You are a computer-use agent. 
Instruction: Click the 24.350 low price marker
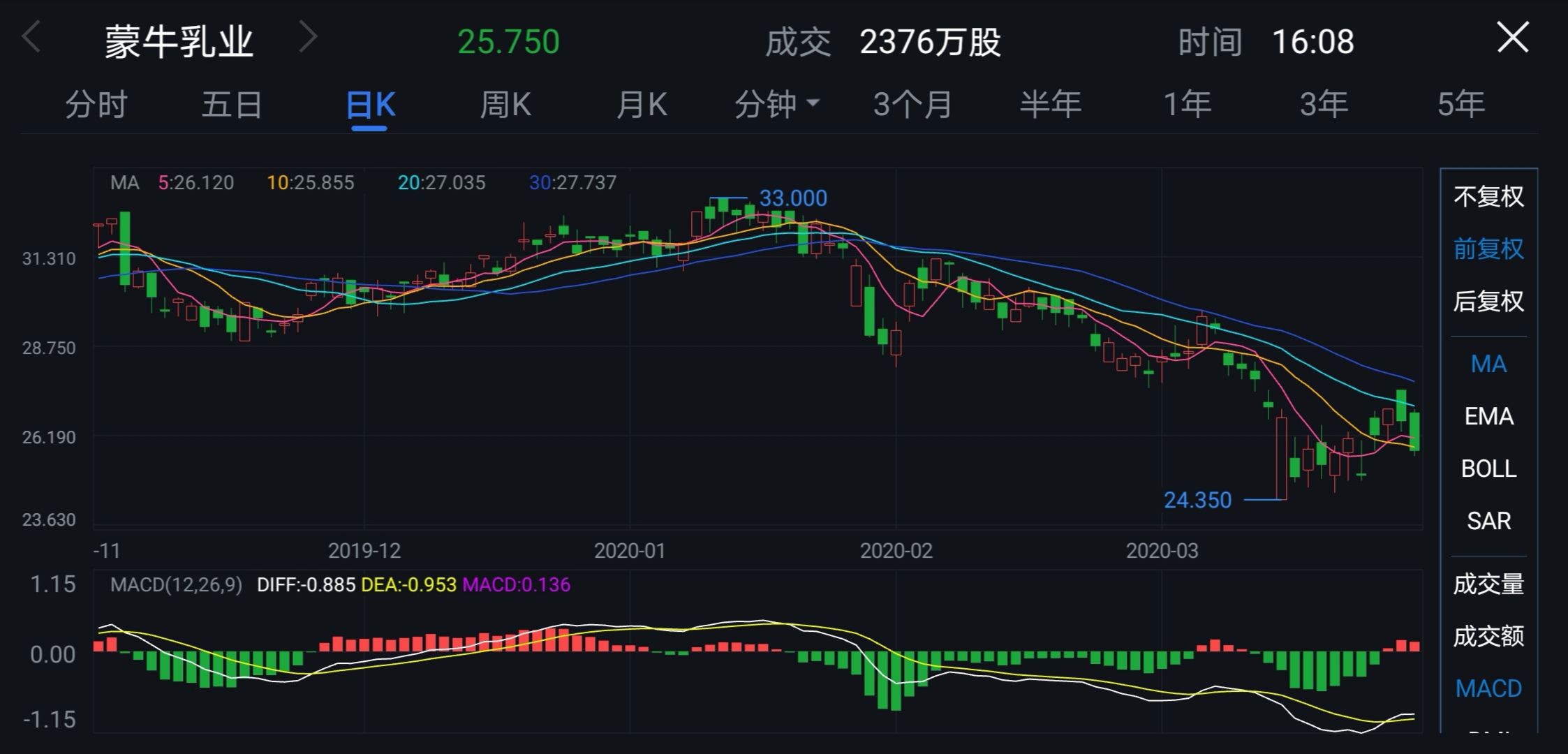1197,500
